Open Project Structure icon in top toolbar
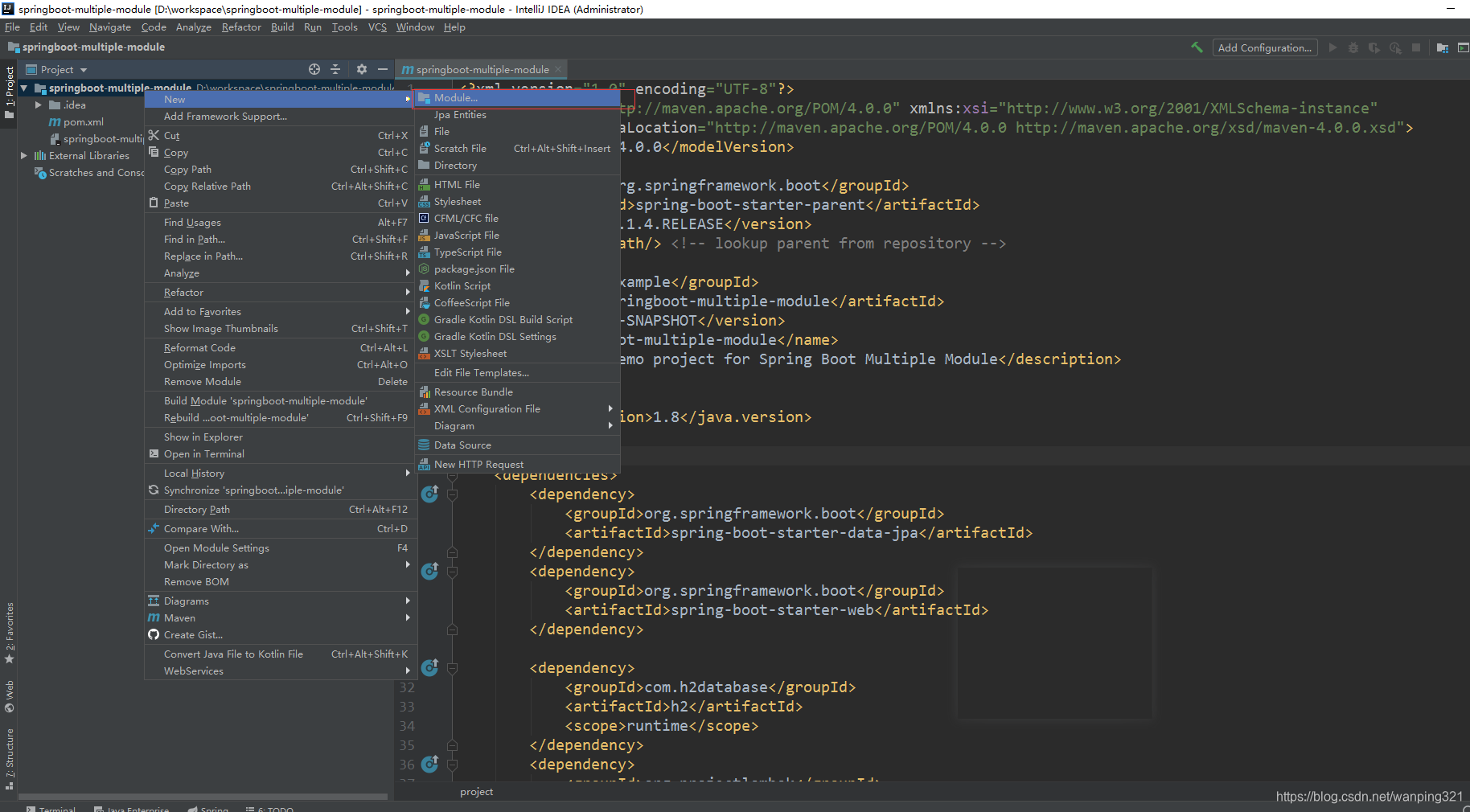1470x812 pixels. click(x=1443, y=47)
